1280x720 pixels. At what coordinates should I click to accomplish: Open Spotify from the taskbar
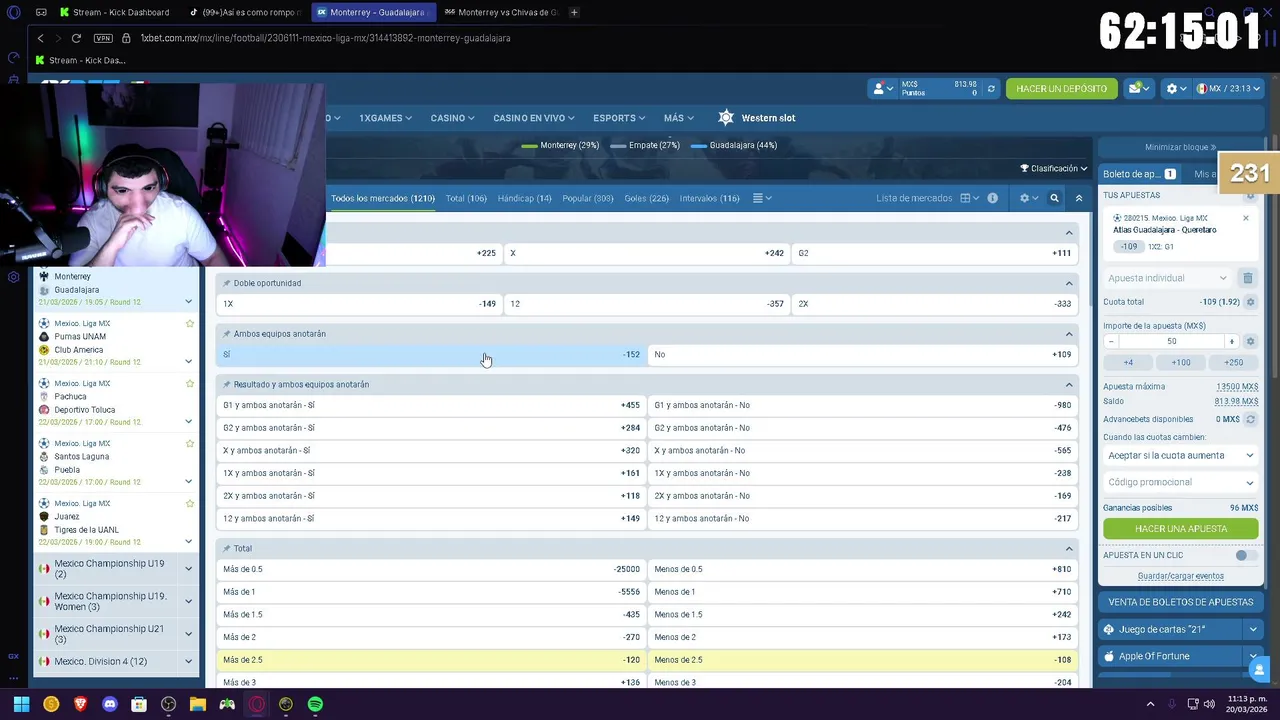315,704
